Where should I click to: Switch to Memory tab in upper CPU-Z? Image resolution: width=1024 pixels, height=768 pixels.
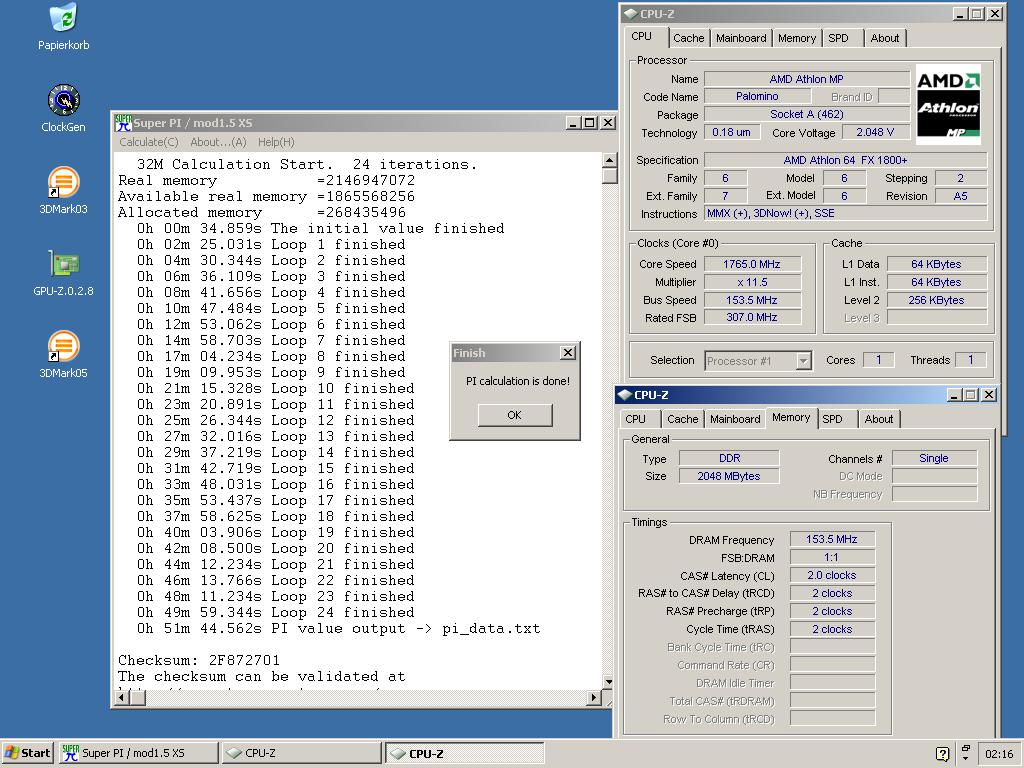(797, 39)
